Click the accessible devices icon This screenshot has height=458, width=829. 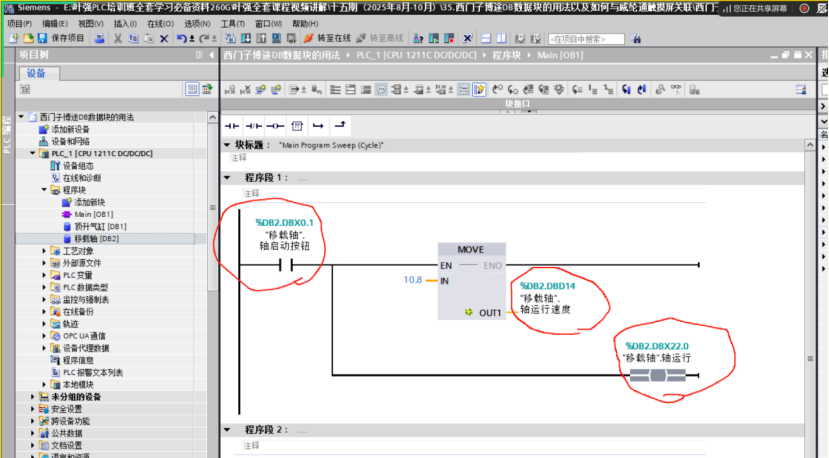pyautogui.click(x=418, y=39)
